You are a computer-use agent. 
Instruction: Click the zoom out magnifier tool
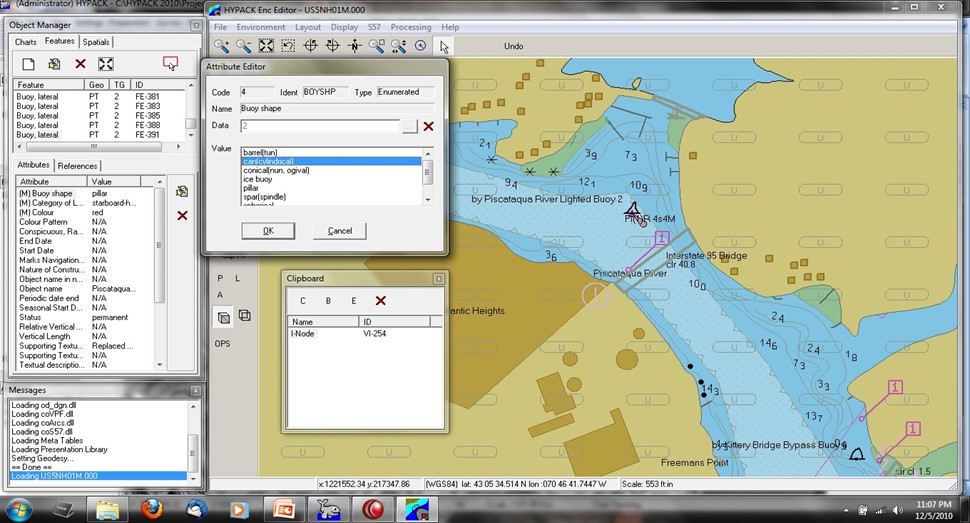[244, 46]
